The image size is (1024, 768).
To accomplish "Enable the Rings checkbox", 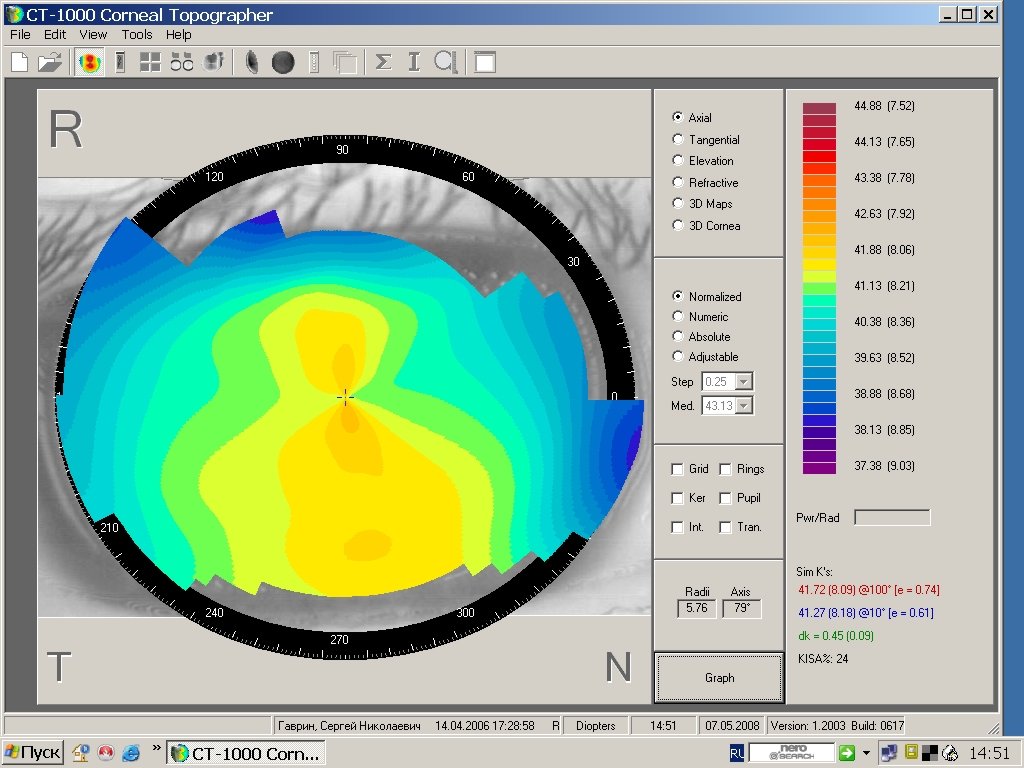I will click(725, 469).
